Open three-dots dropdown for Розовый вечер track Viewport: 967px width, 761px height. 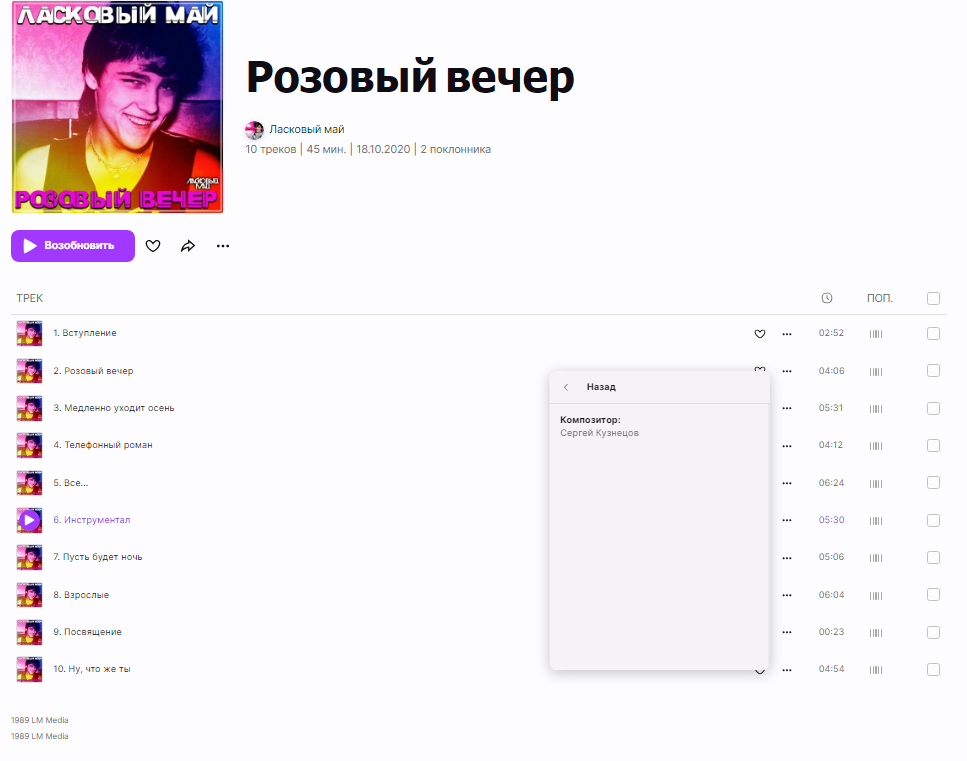(x=787, y=371)
